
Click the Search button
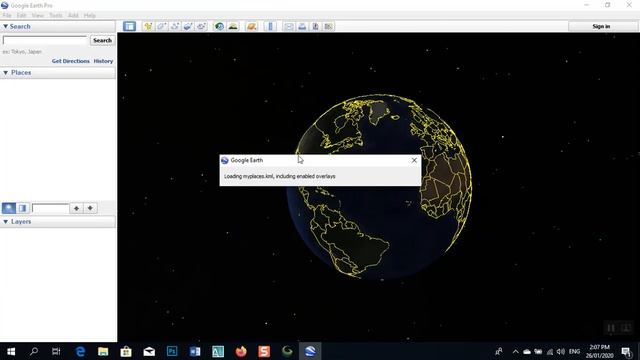coord(102,40)
